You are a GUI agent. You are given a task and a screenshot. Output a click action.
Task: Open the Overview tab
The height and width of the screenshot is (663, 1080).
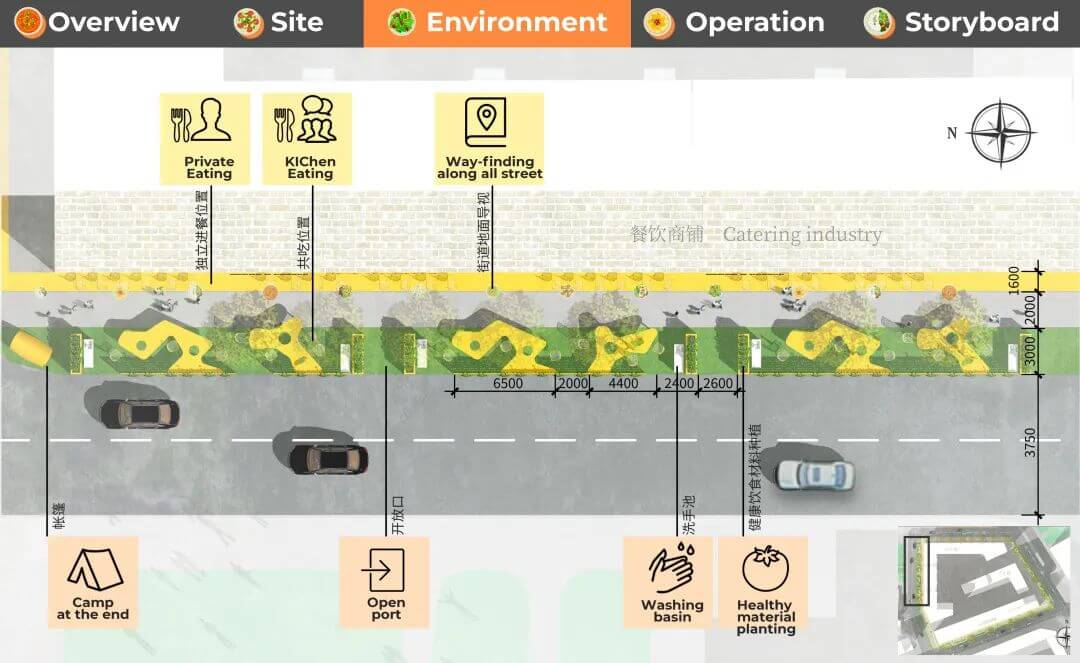click(97, 23)
